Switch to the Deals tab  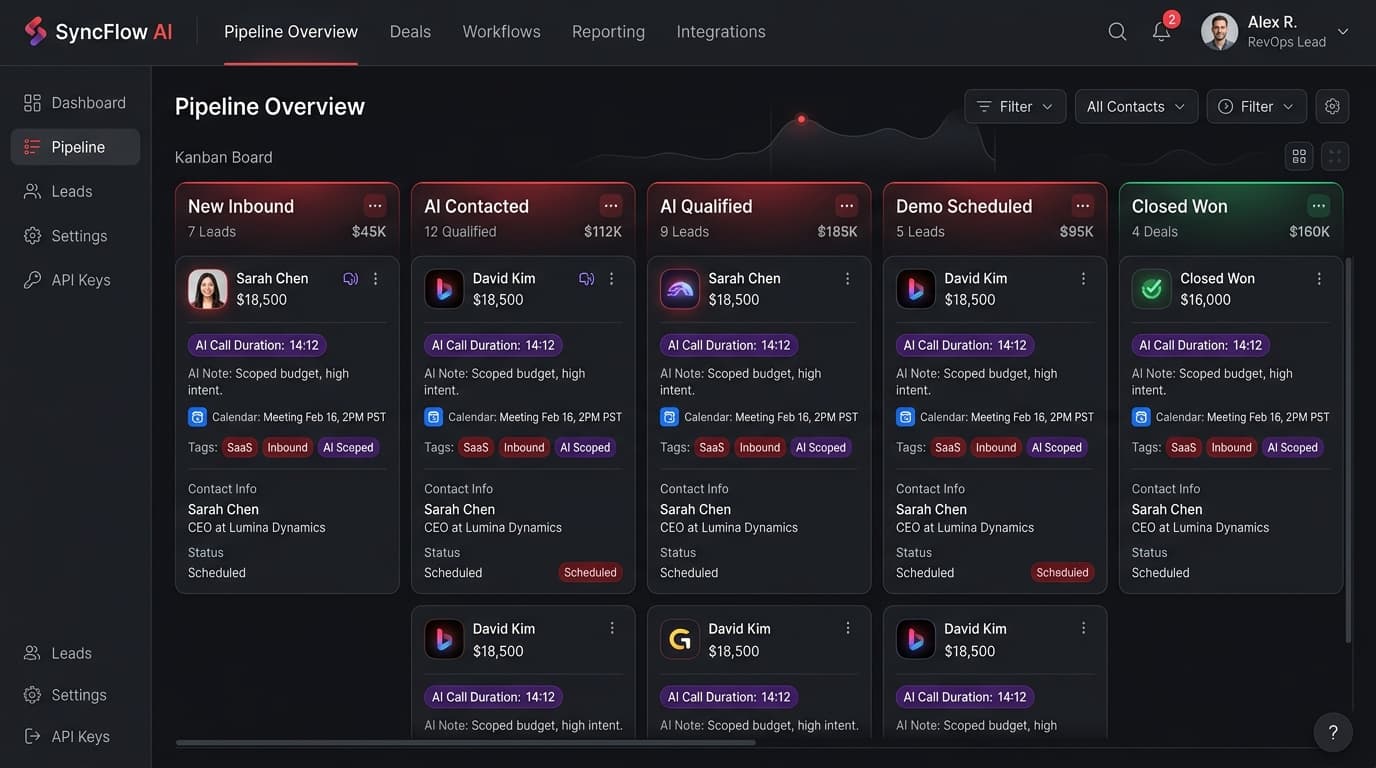[x=410, y=32]
